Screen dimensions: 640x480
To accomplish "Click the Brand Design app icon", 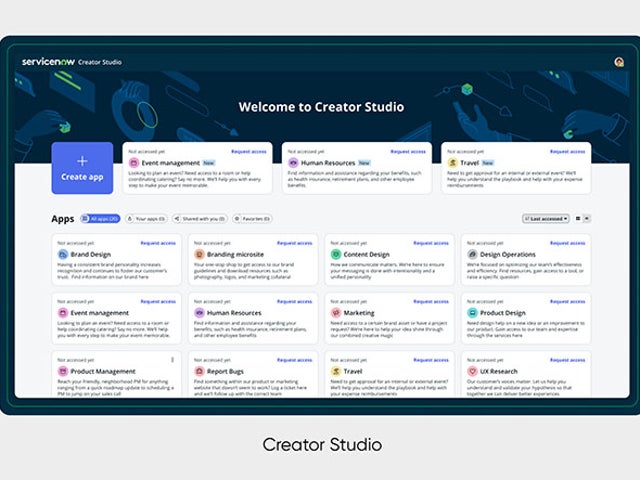I will 63,254.
